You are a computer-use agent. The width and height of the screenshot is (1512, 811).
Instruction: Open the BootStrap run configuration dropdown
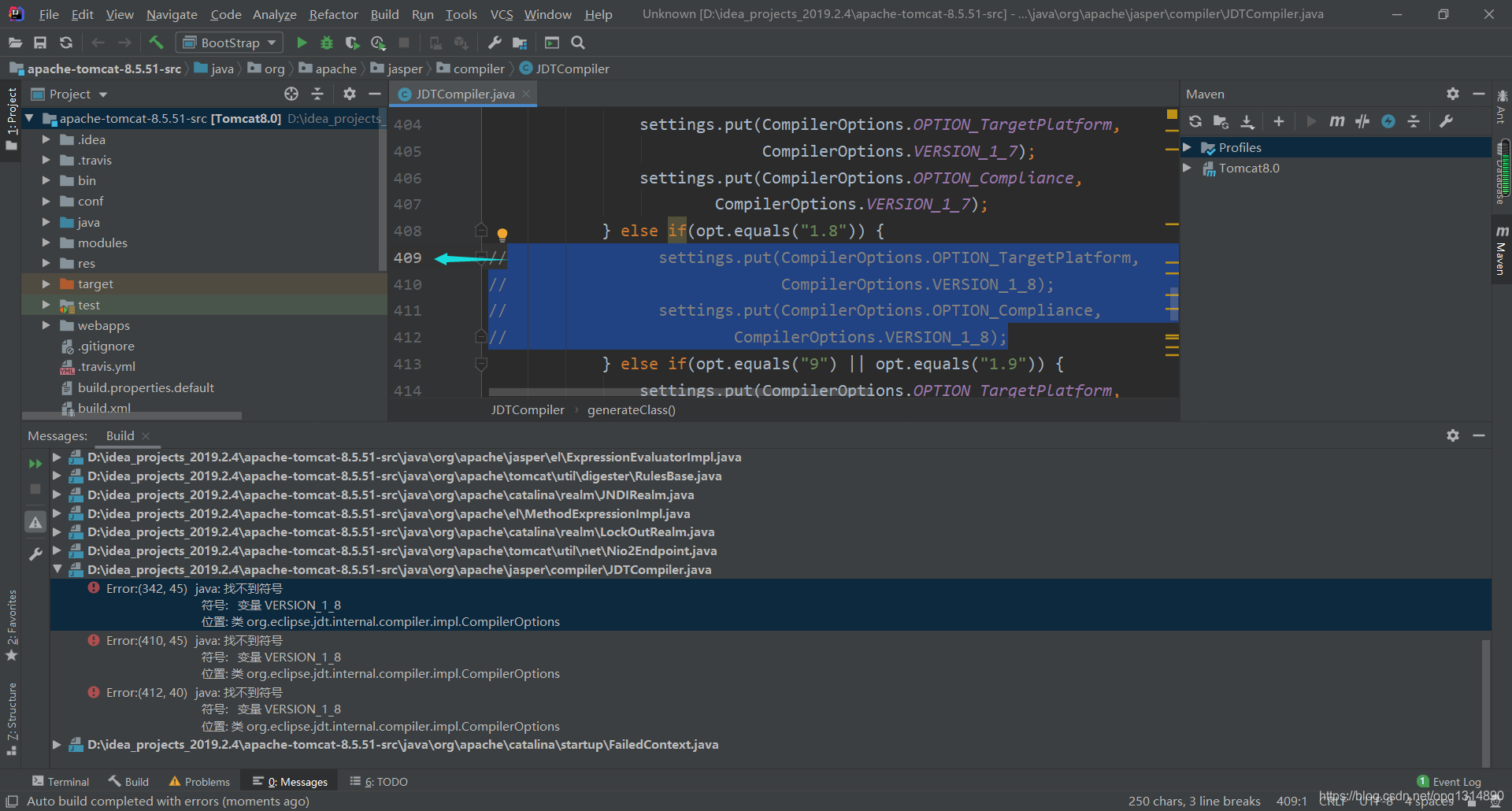[229, 43]
